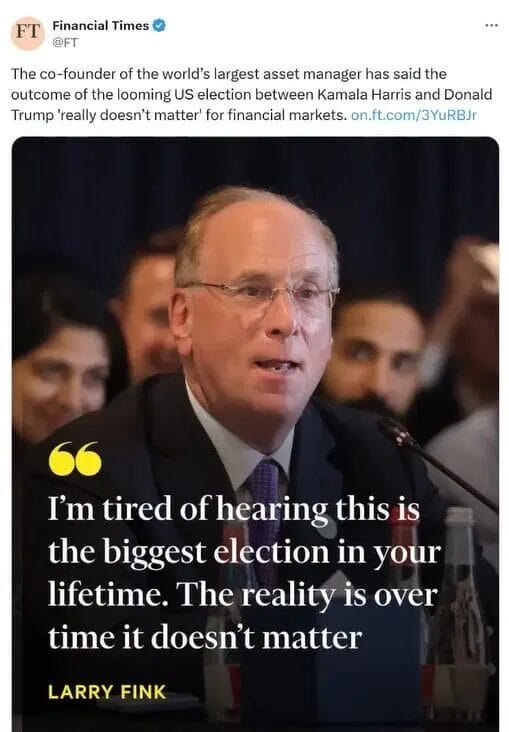Viewport: 509px width, 732px height.
Task: Open the three-dot more options menu
Action: [491, 25]
